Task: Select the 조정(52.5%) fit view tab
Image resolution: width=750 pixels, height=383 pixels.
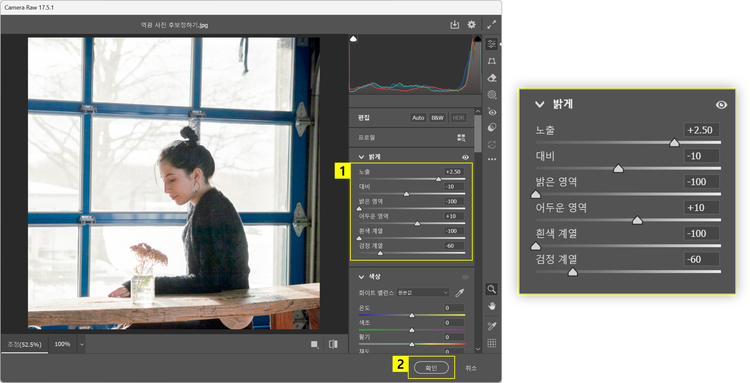Action: tap(24, 344)
